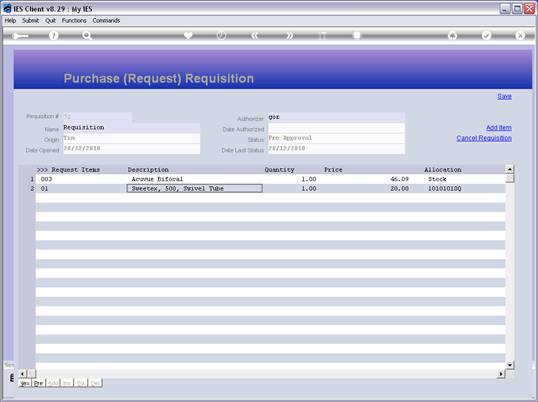This screenshot has height=402, width=538.
Task: Click the clock icon in toolbar
Action: tap(221, 35)
